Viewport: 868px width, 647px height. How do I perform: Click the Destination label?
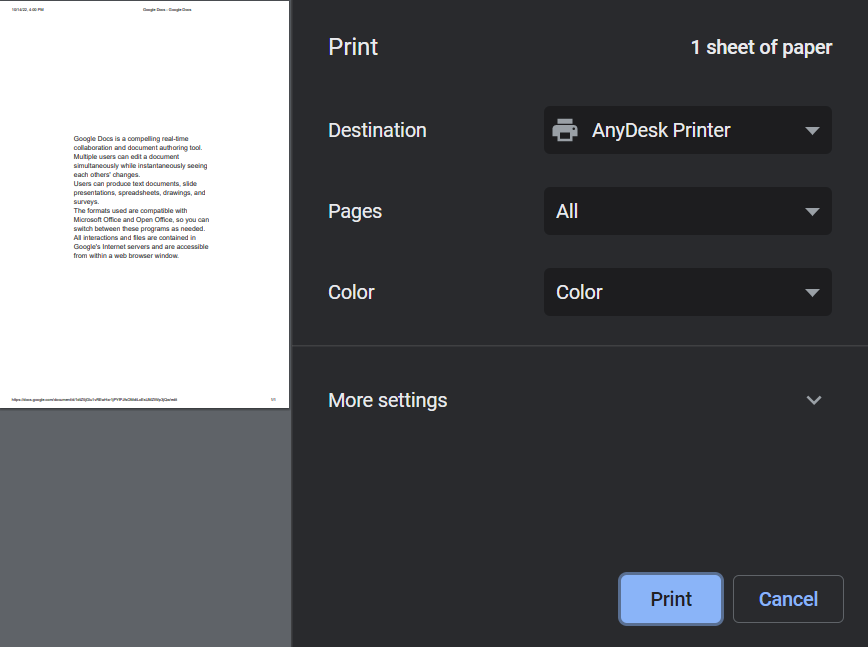(x=377, y=130)
